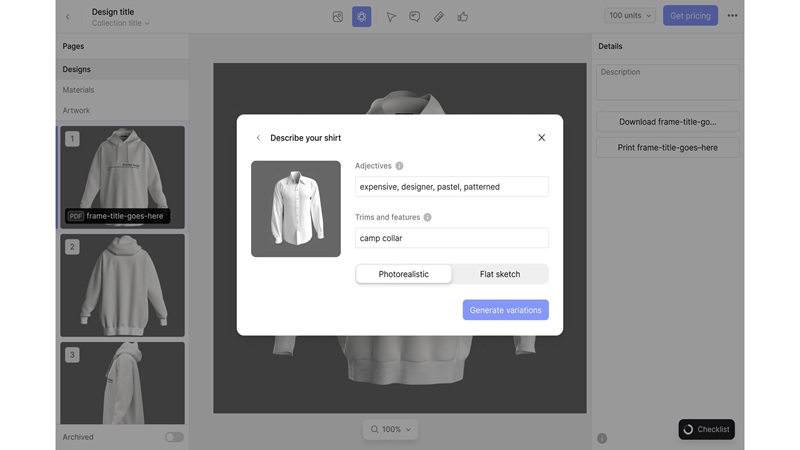Open the three-dot more options menu

[732, 16]
